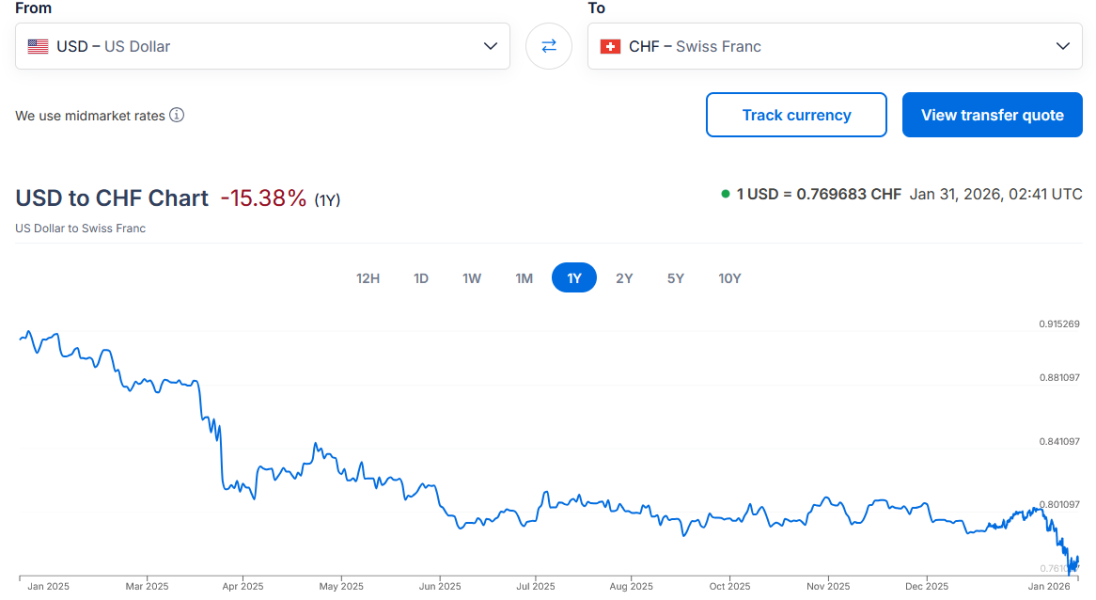Select the active 1Y range tab

(574, 278)
